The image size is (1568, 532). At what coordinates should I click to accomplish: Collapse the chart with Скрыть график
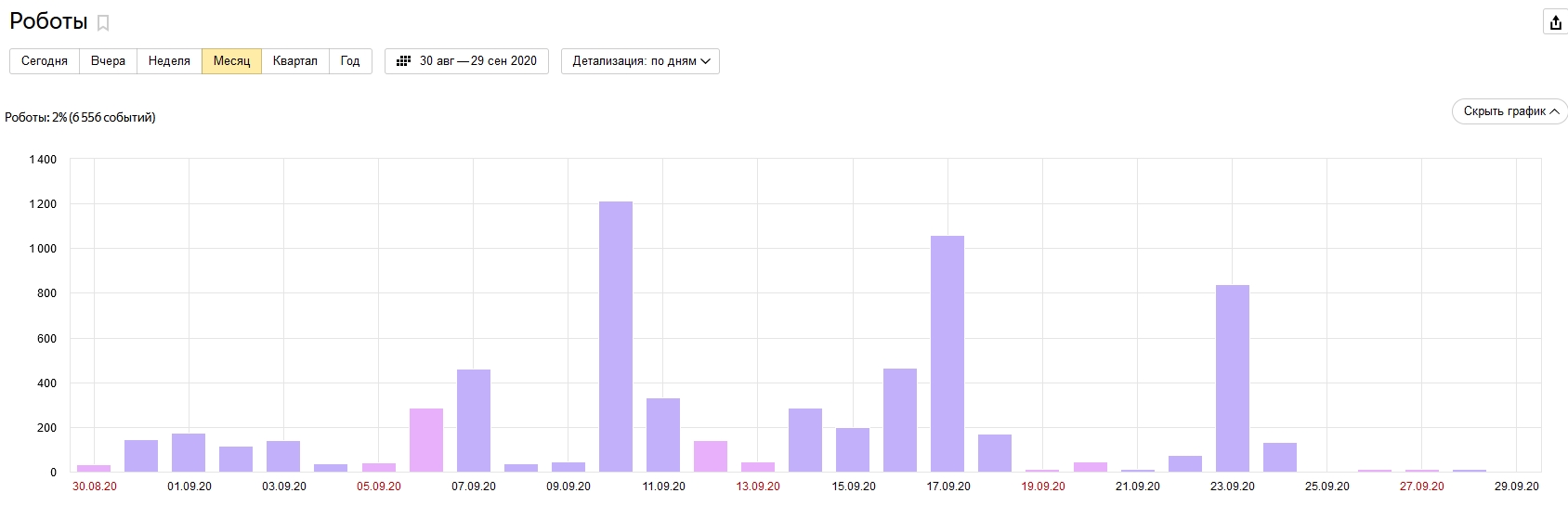1510,111
